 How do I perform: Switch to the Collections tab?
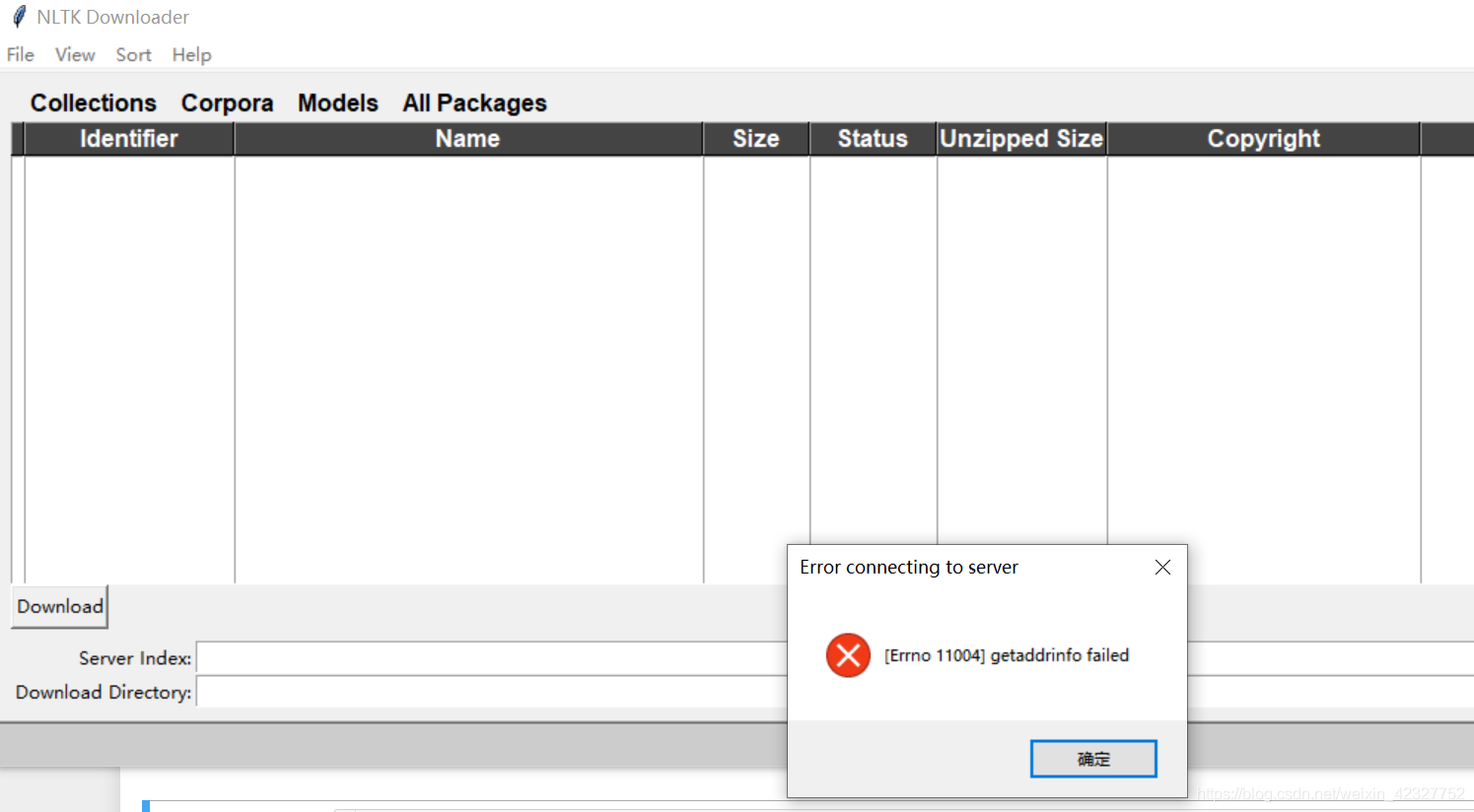coord(94,102)
